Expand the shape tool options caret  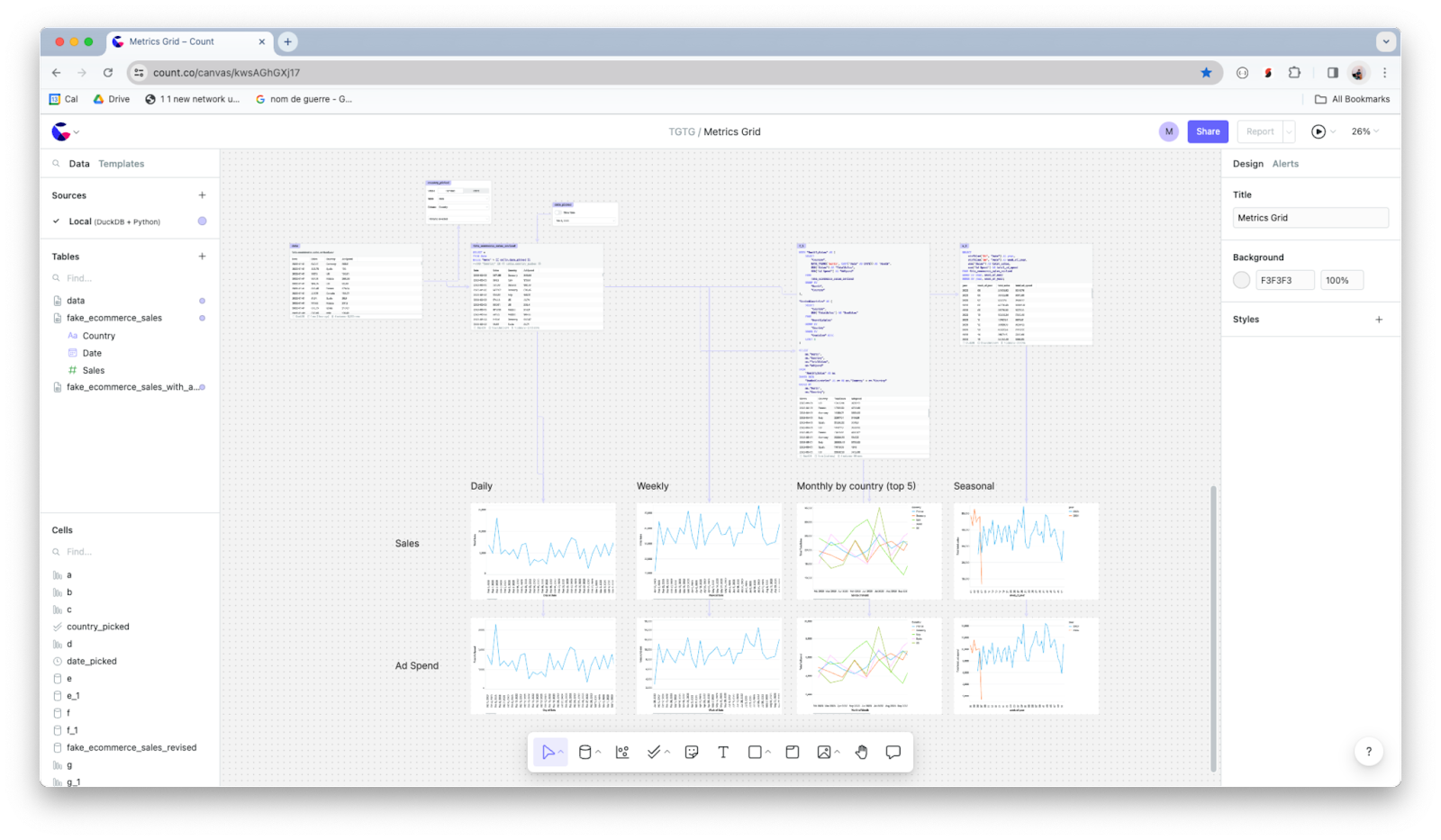[x=768, y=753]
